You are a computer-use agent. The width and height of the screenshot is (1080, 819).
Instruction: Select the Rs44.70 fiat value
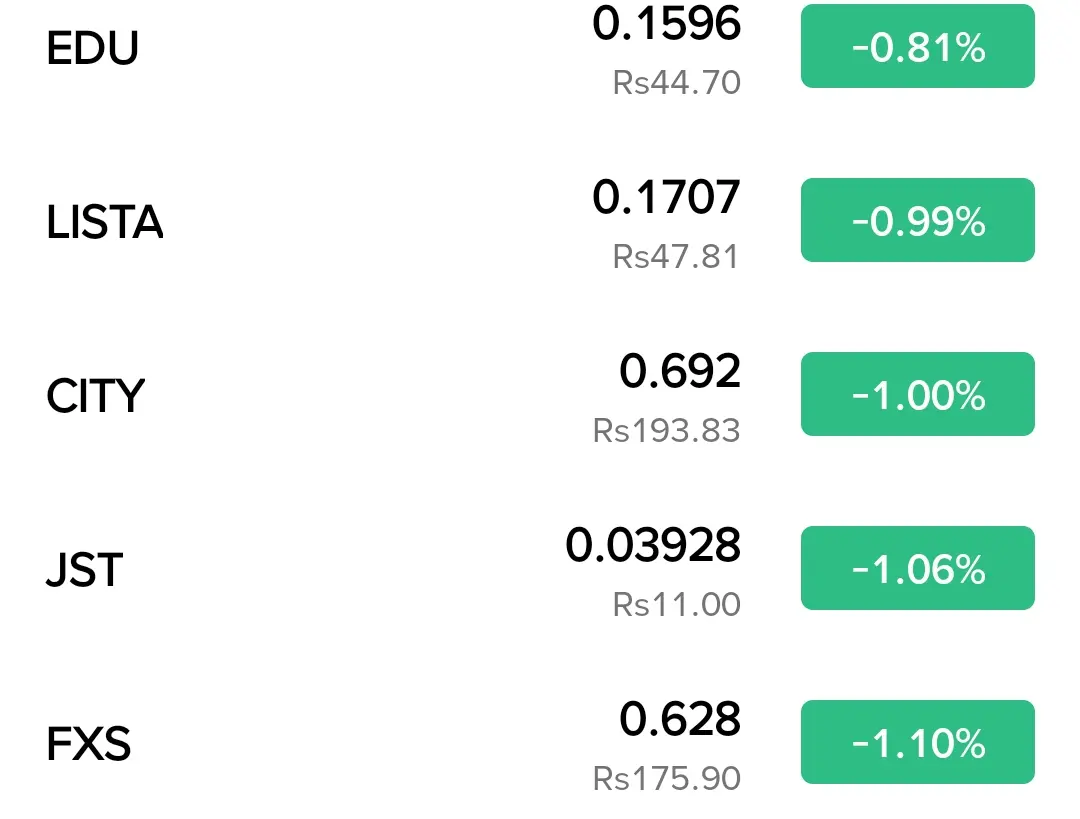tap(676, 83)
